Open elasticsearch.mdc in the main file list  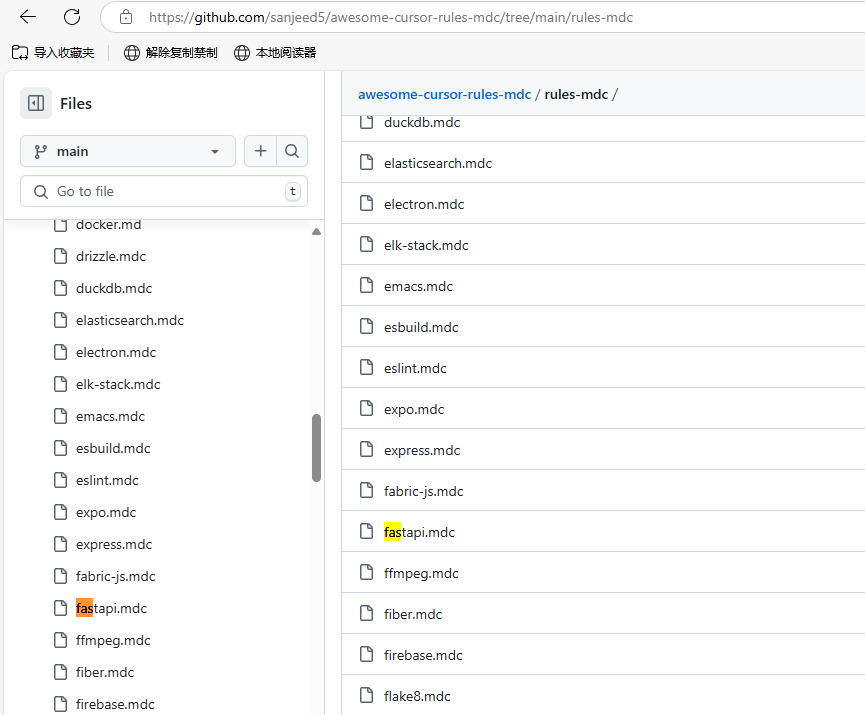click(437, 163)
